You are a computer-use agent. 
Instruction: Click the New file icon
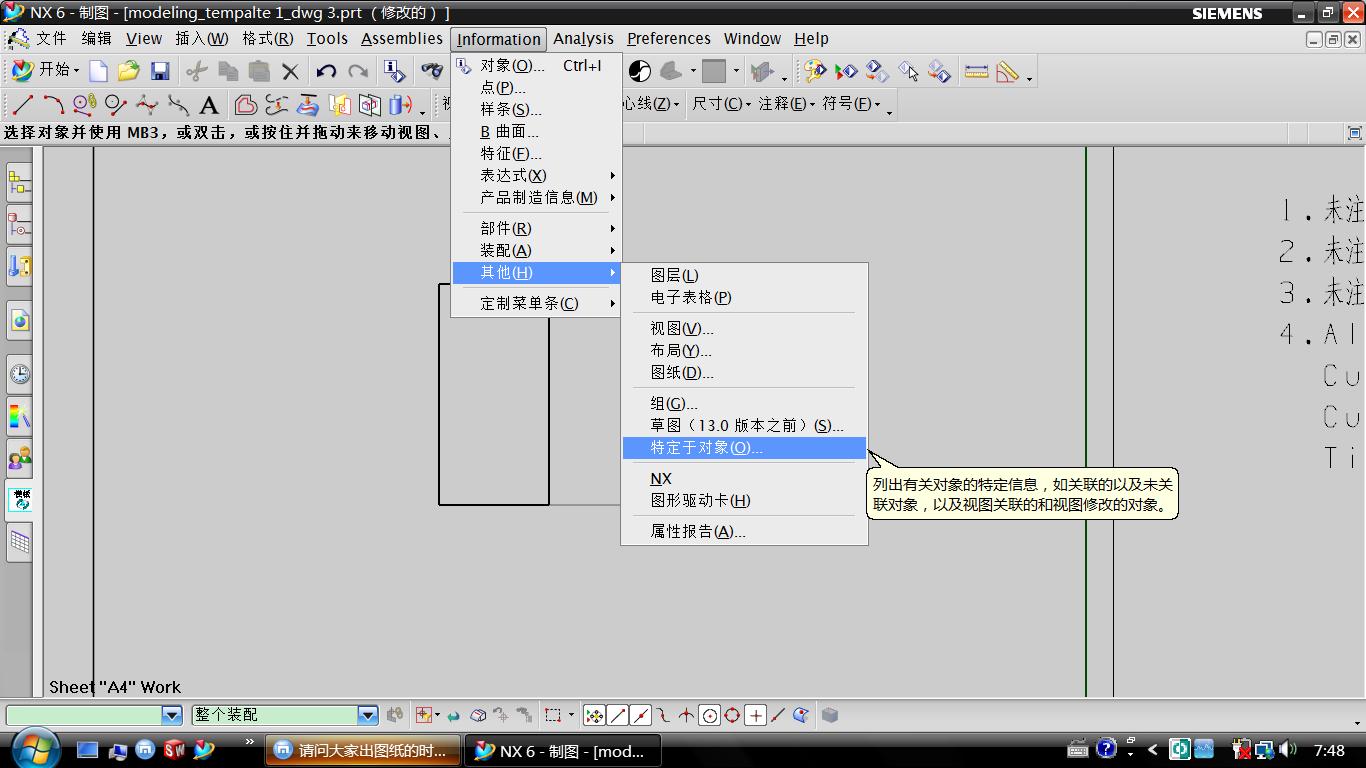[98, 71]
